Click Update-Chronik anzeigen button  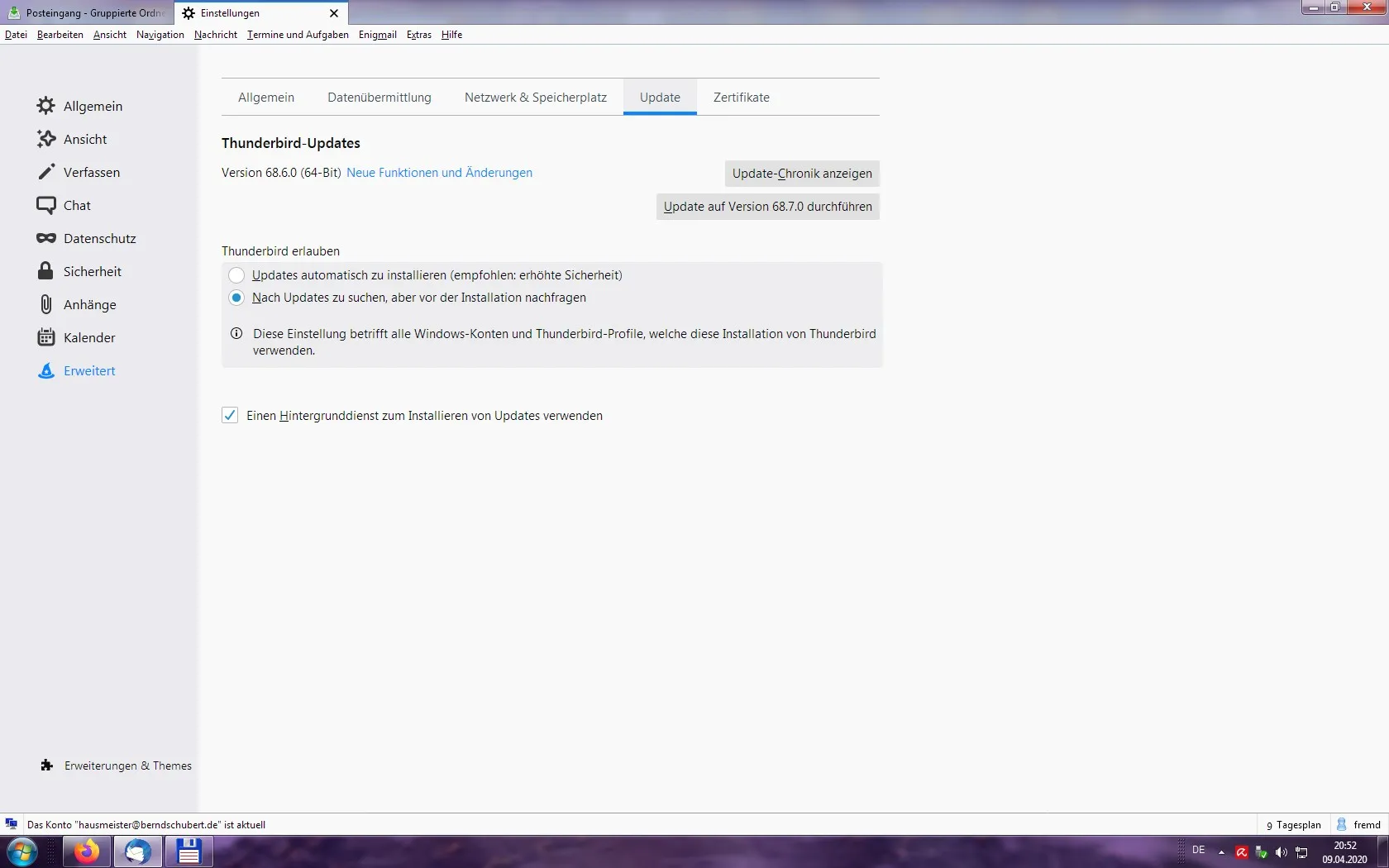(802, 174)
